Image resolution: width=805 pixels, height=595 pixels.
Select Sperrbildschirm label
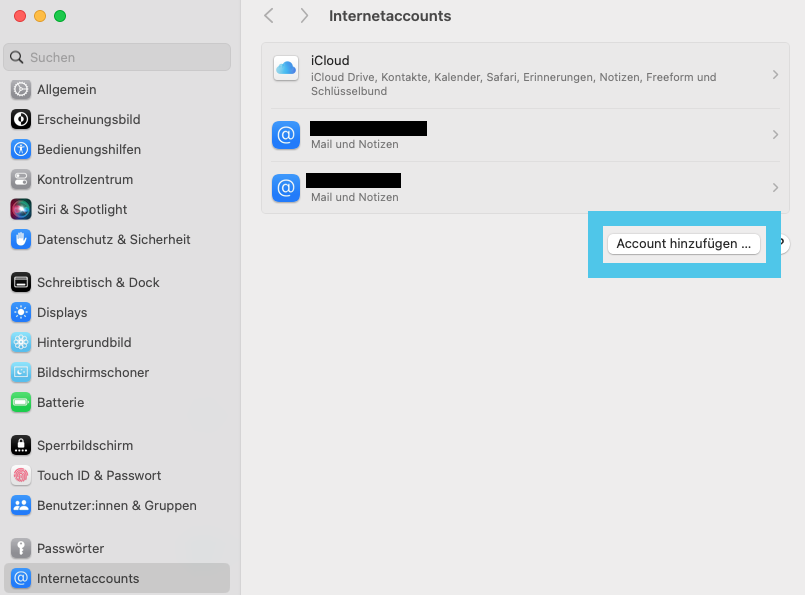pyautogui.click(x=85, y=445)
